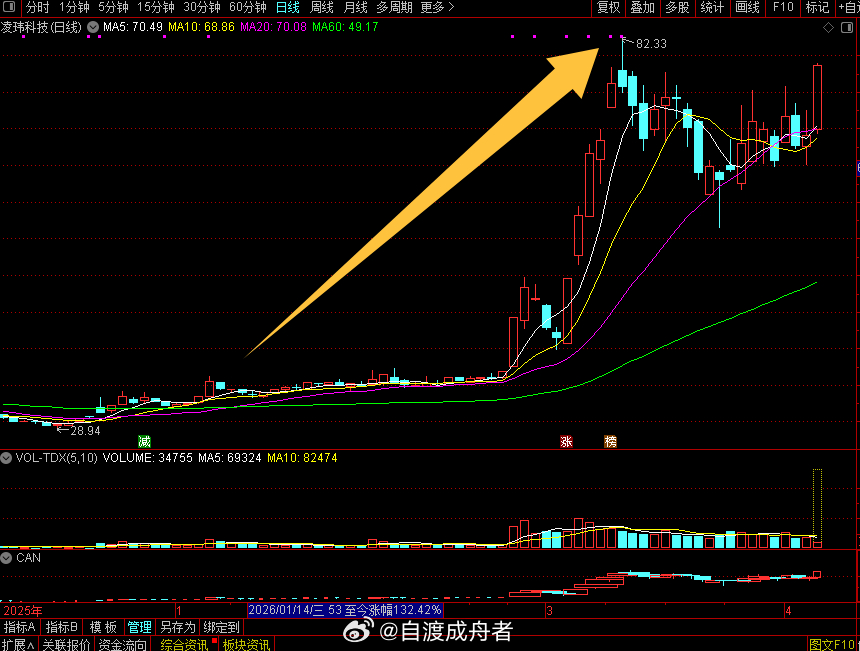This screenshot has height=651, width=860.
Task: Click the 2026/01/14 date info box
Action: [x=345, y=610]
